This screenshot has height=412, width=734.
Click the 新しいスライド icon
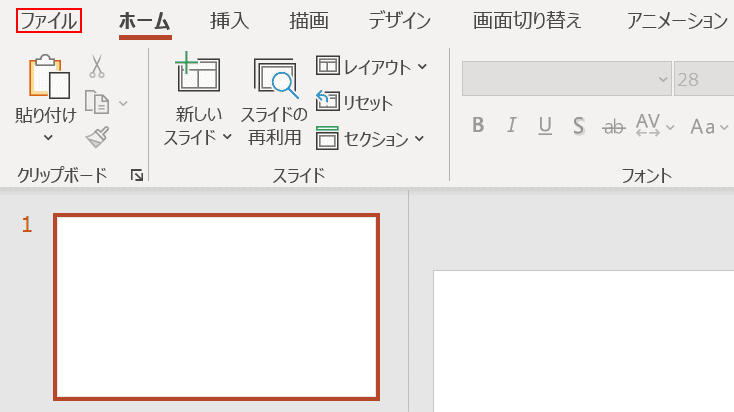[198, 71]
